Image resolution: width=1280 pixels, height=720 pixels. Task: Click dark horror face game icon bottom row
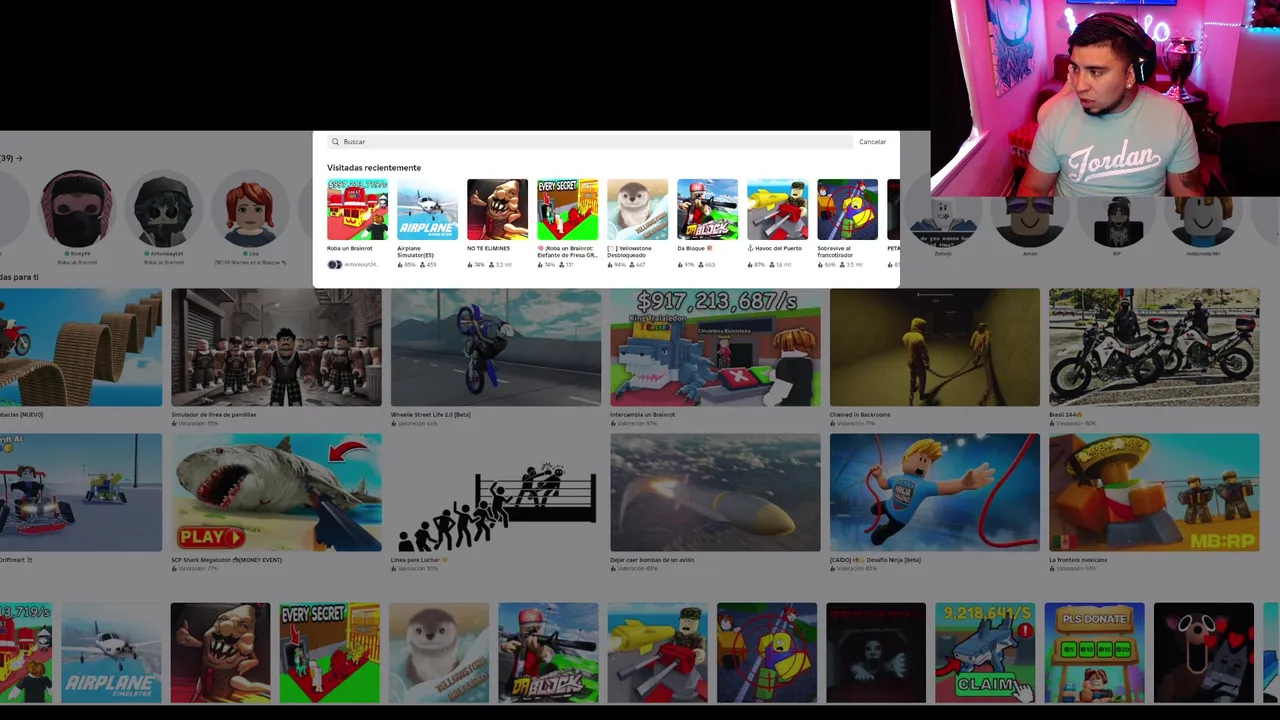[876, 652]
